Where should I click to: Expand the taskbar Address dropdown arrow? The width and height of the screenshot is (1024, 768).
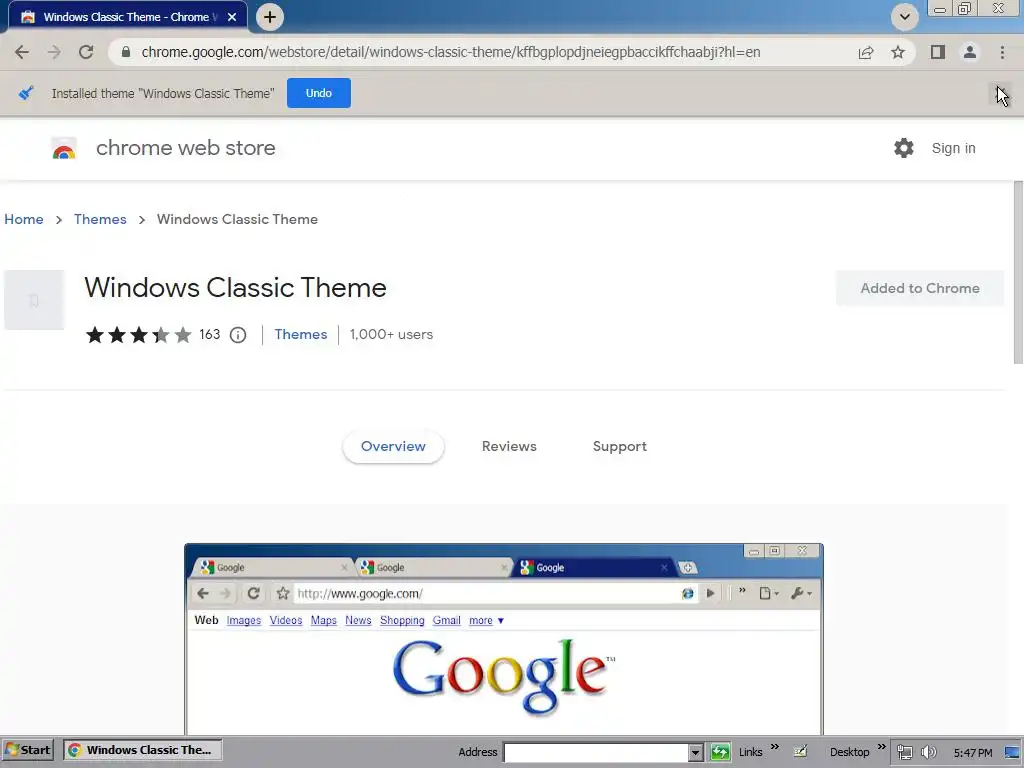coord(696,752)
